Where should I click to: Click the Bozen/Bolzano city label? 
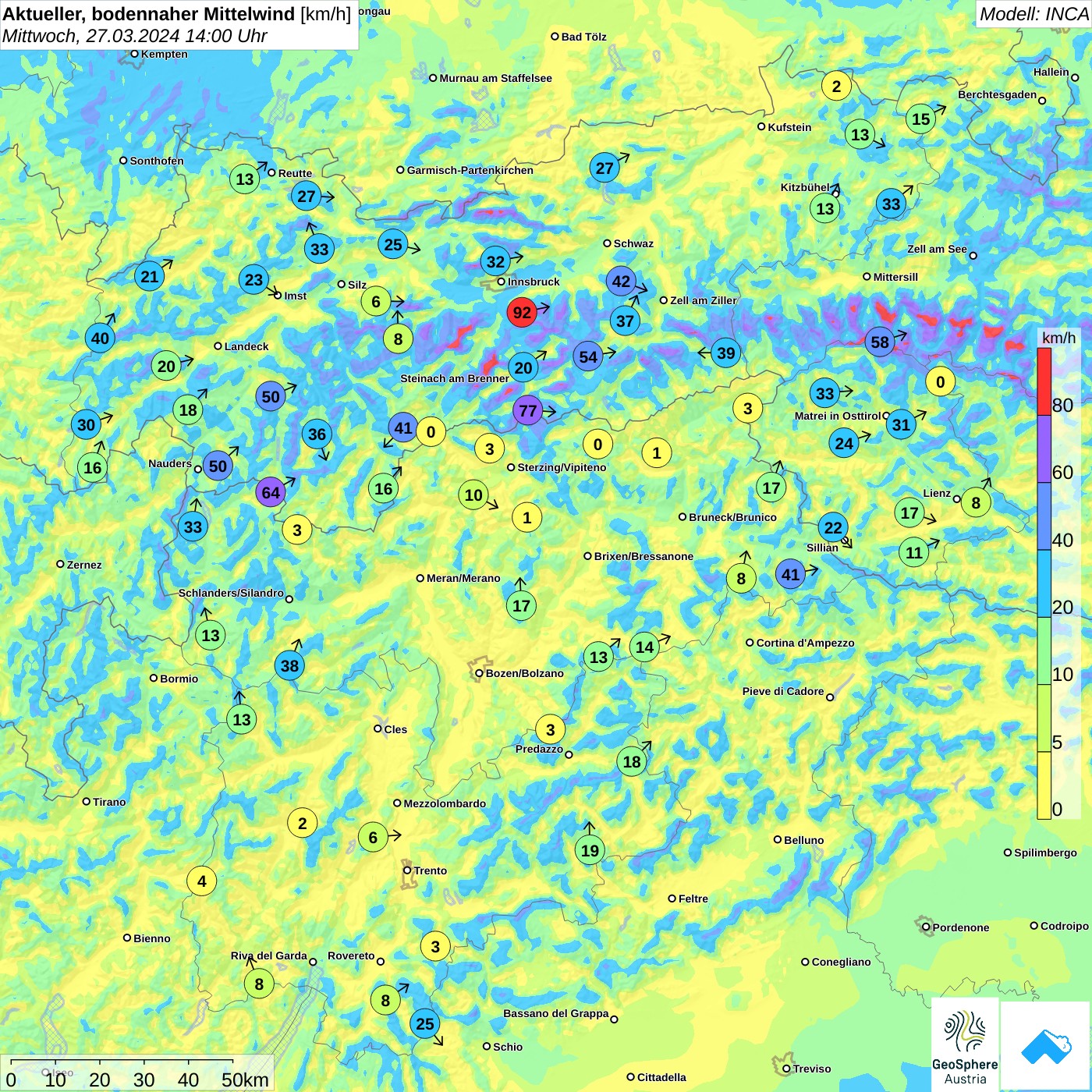click(x=524, y=673)
